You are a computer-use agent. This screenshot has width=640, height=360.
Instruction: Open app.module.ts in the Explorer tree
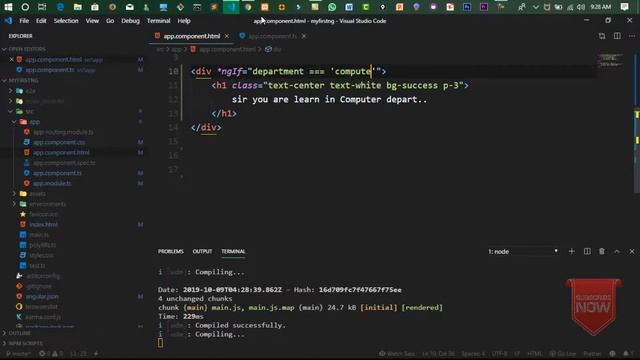click(52, 184)
